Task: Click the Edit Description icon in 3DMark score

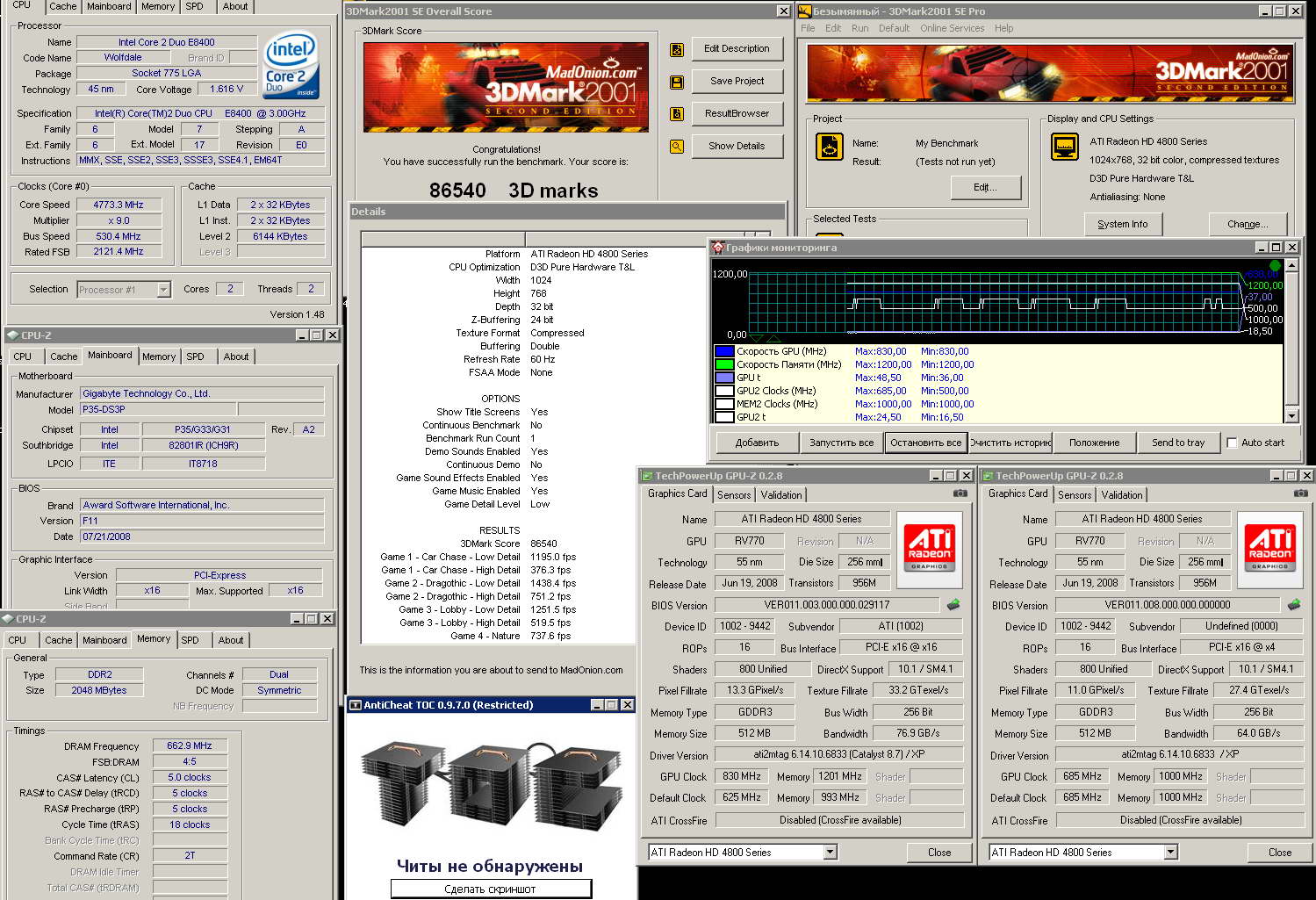Action: [x=677, y=50]
